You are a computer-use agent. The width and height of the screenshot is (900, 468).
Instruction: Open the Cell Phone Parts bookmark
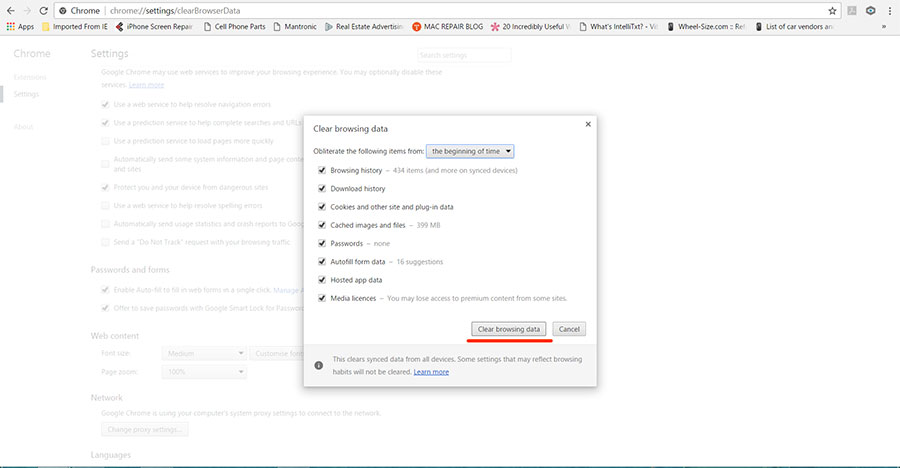click(x=235, y=26)
